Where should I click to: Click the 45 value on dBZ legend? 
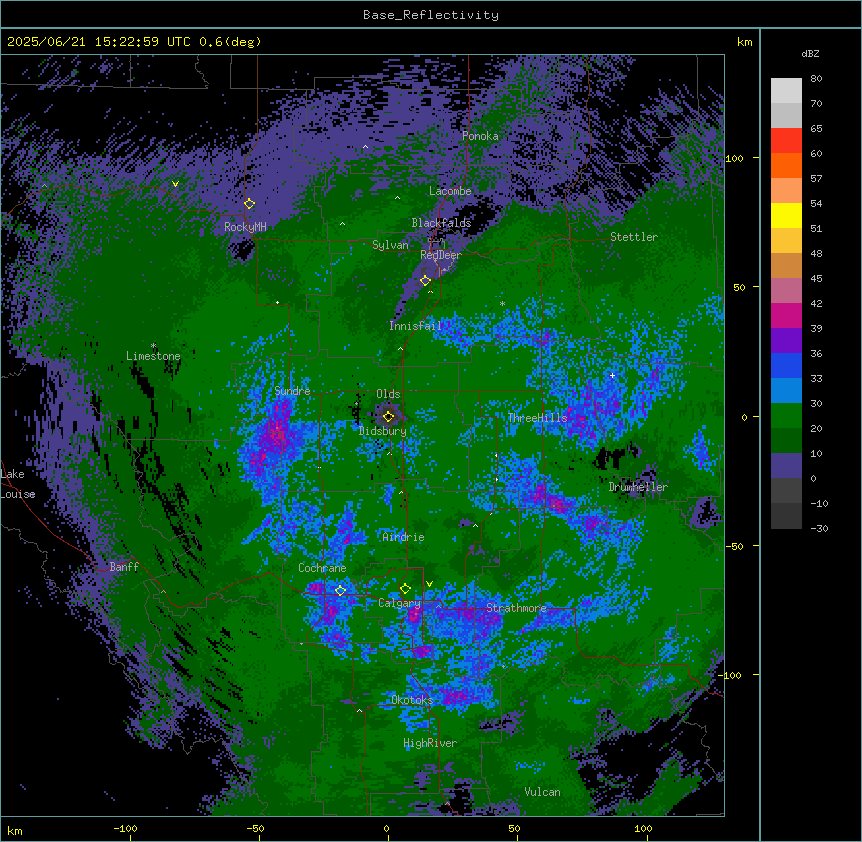(816, 279)
